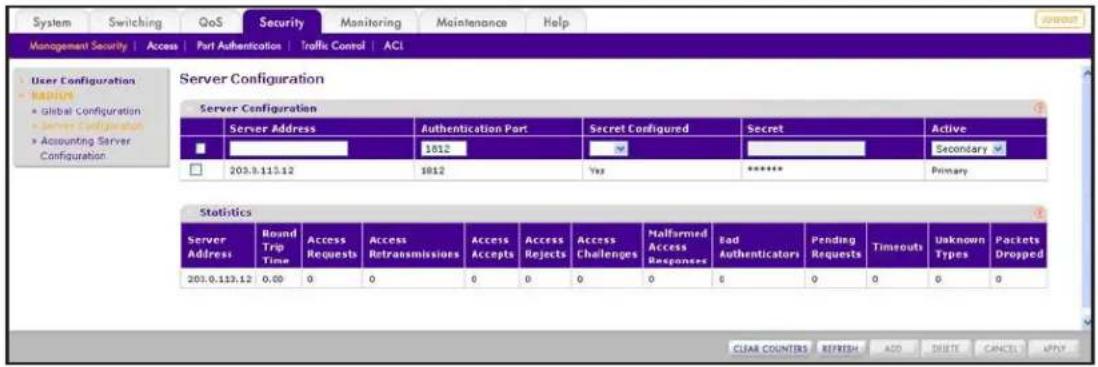Go to Traffic Control submenu

point(333,46)
